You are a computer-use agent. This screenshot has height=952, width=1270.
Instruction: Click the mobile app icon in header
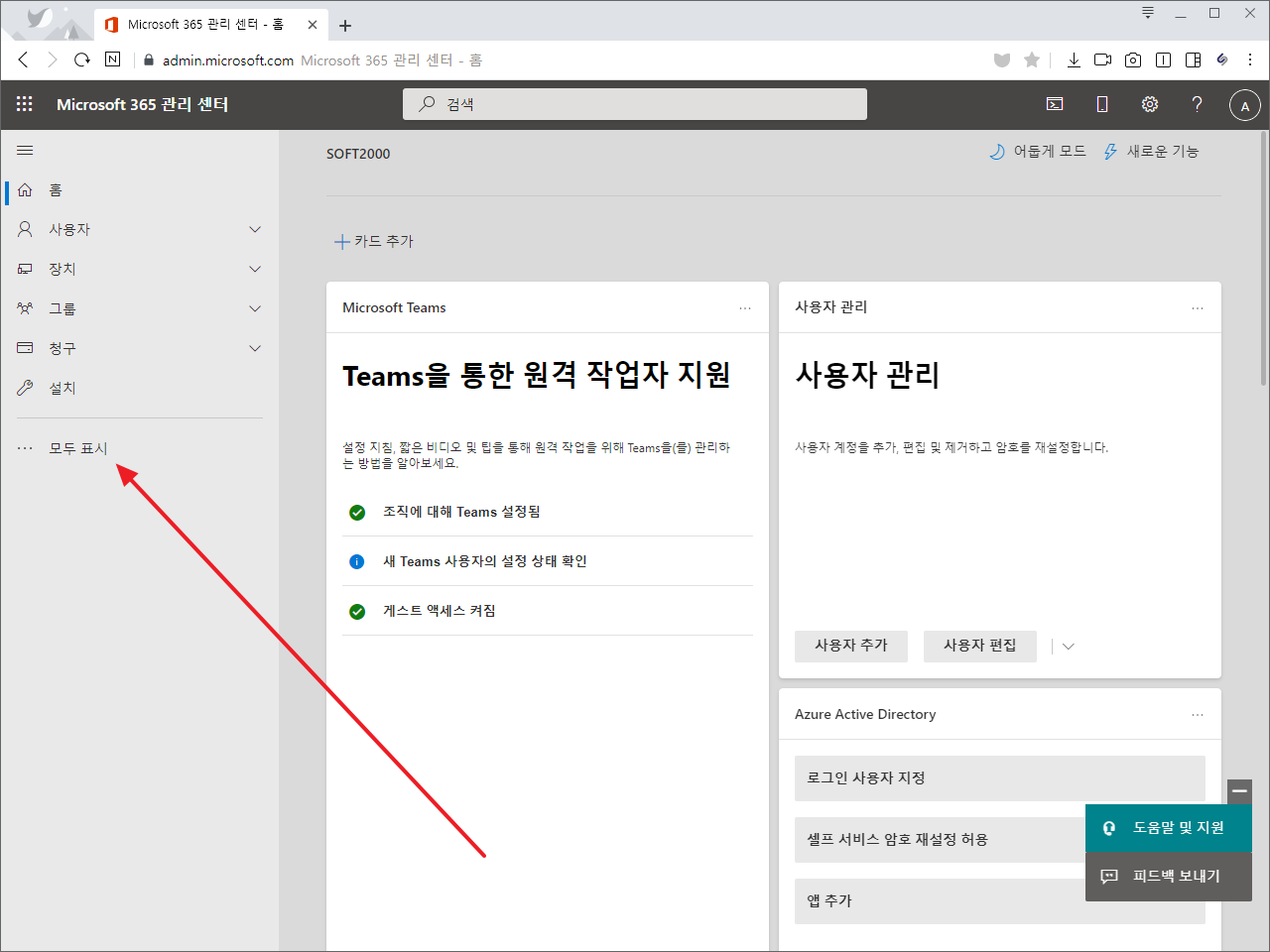click(x=1102, y=104)
